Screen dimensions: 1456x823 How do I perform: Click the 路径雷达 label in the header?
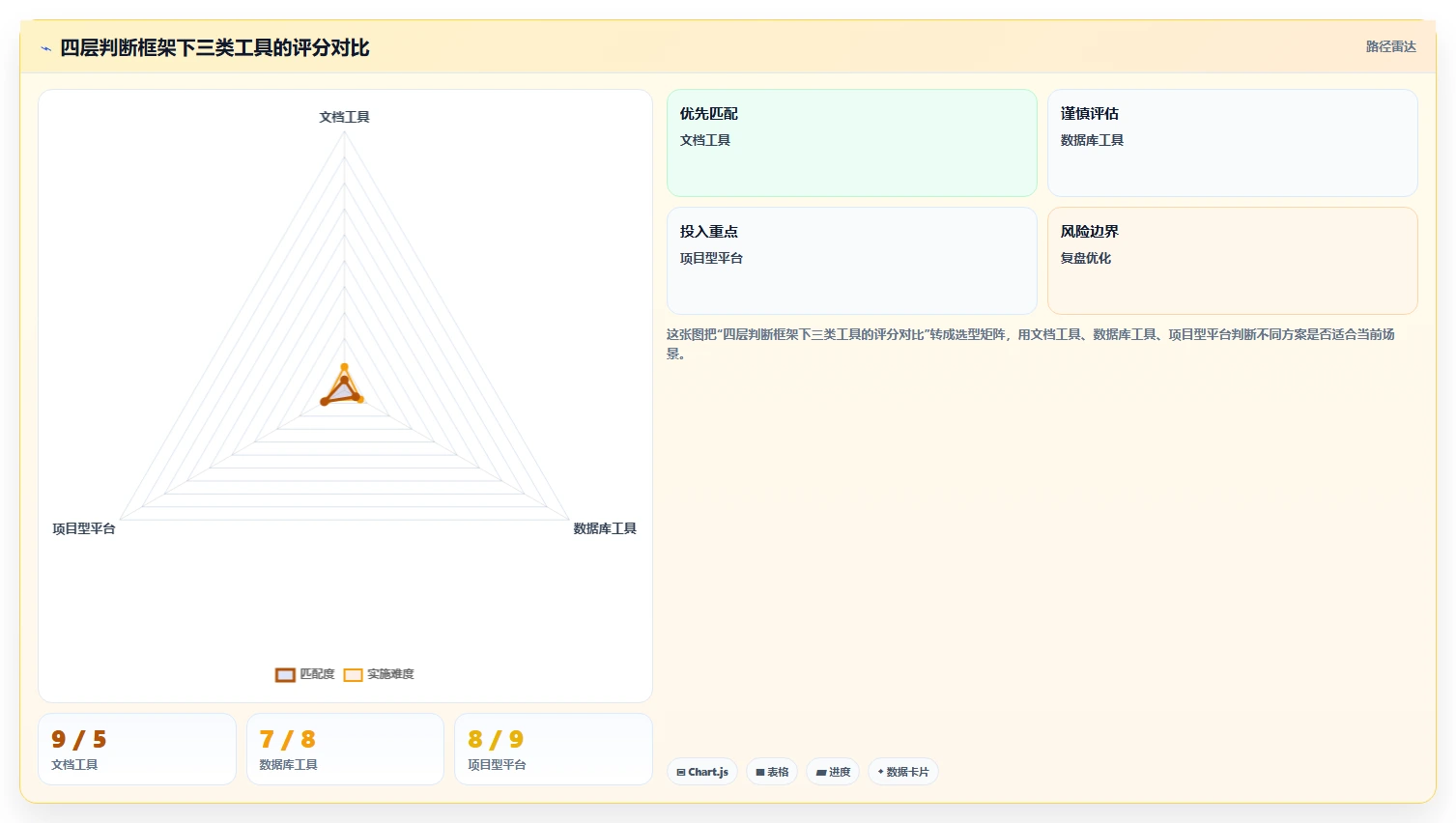[x=1390, y=46]
